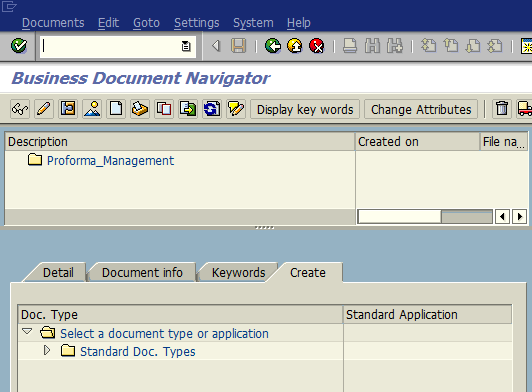The width and height of the screenshot is (532, 392).
Task: Click the File na... column header
Action: [504, 142]
